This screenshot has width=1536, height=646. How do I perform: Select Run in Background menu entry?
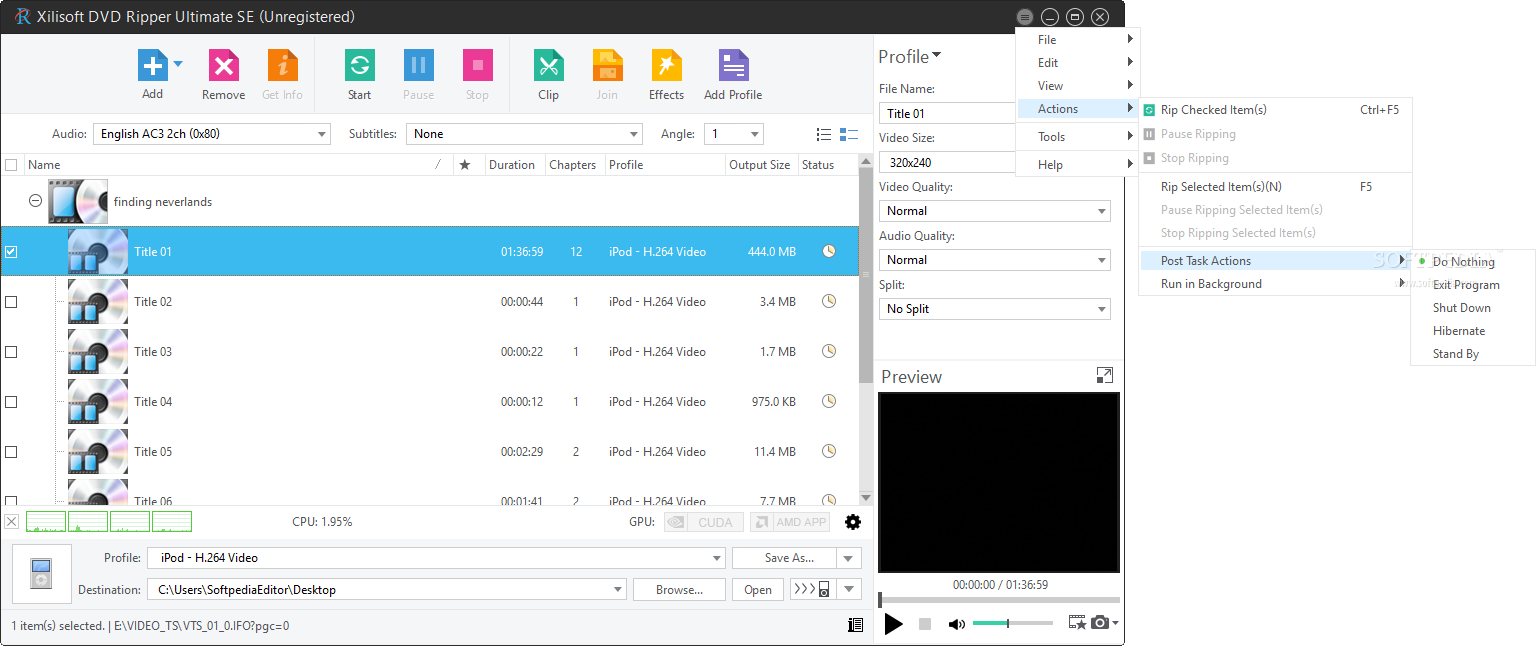click(x=1275, y=284)
